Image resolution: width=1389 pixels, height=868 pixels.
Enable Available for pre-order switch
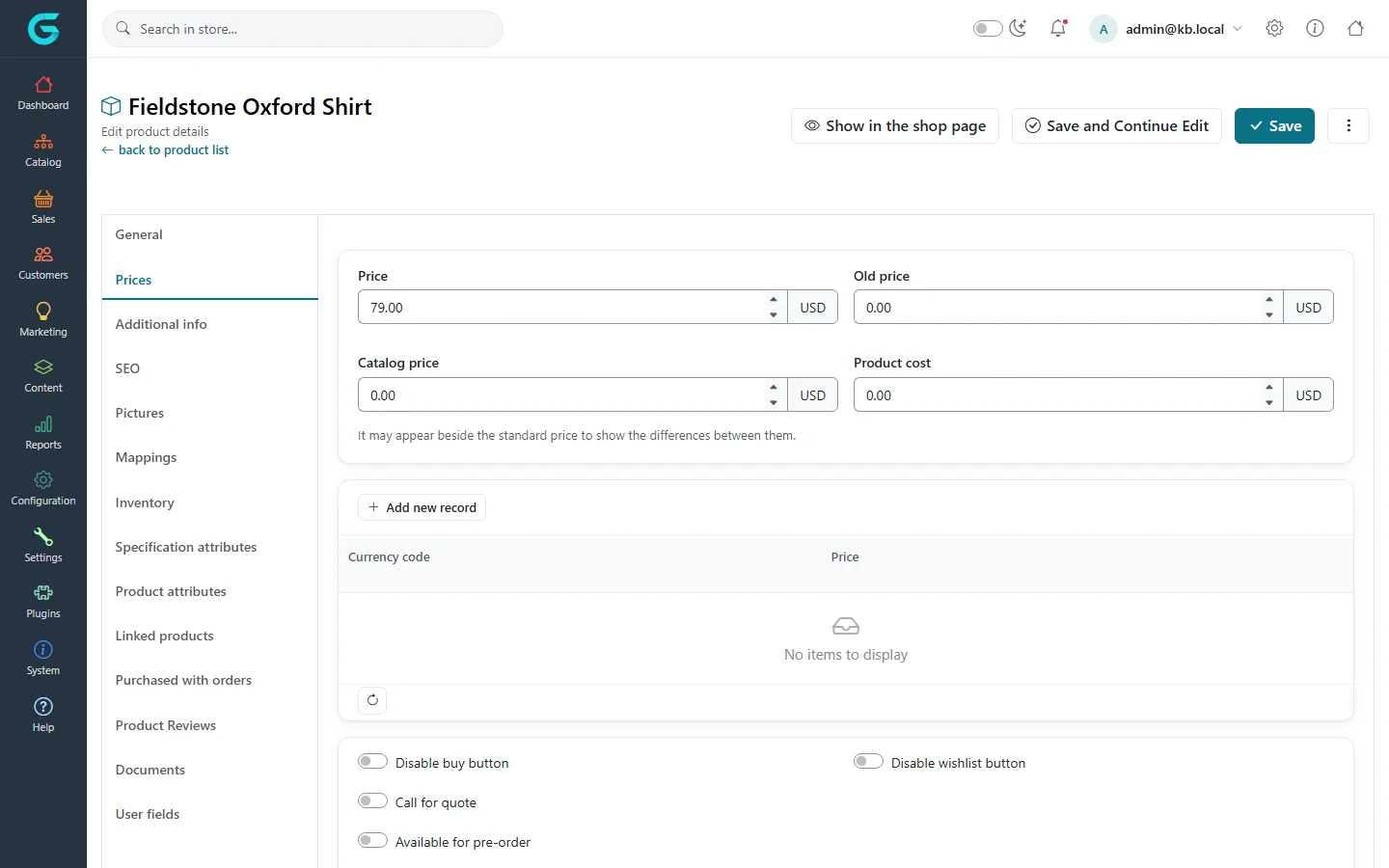click(x=372, y=841)
